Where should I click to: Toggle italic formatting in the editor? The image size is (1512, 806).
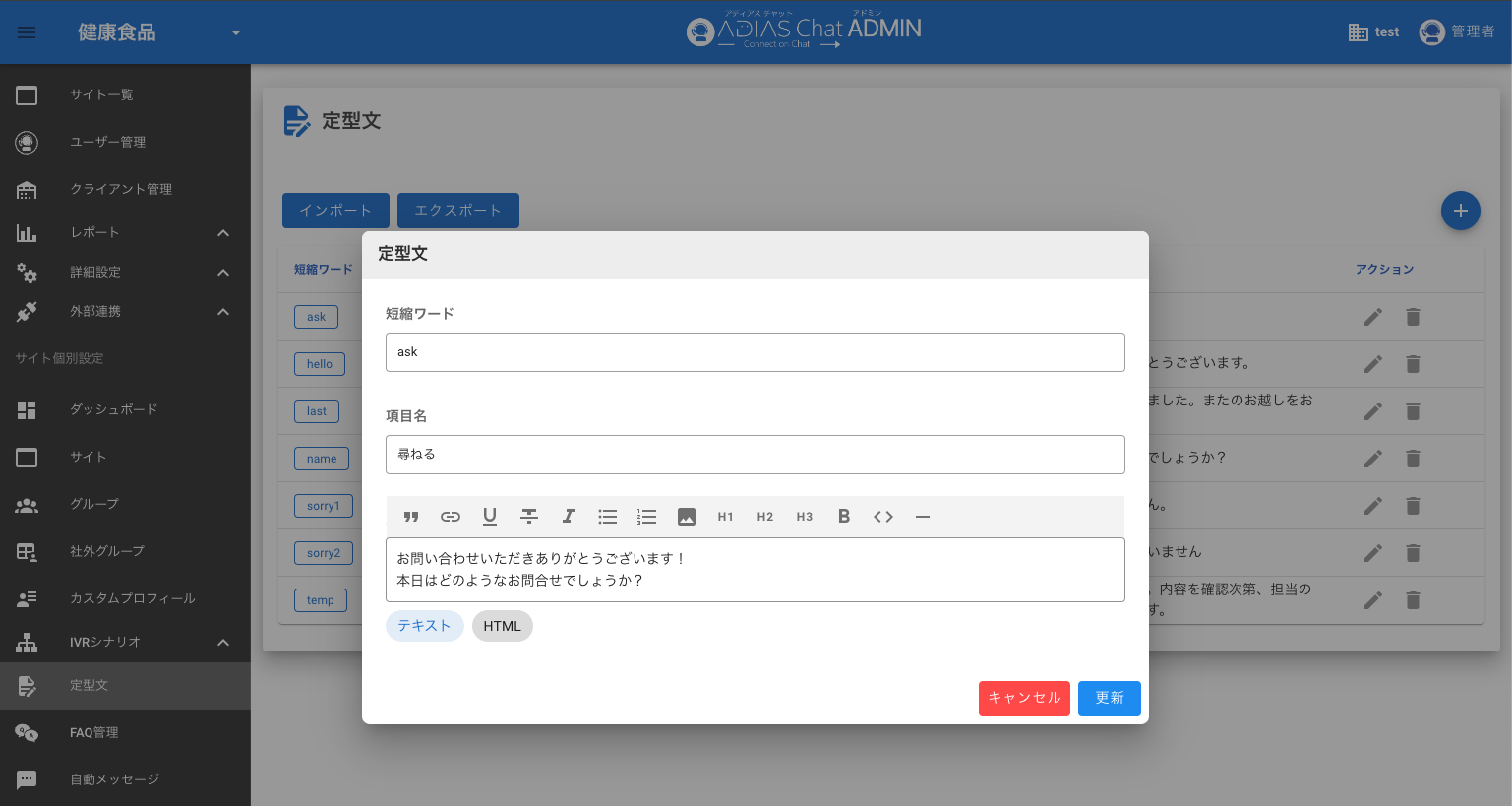pos(569,517)
